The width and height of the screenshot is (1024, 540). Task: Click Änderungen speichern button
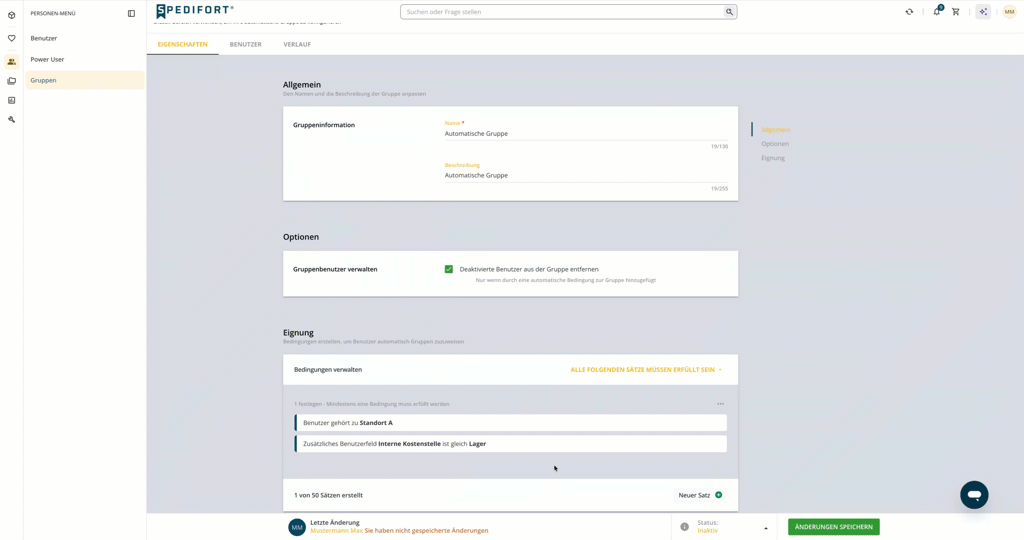[x=833, y=527]
